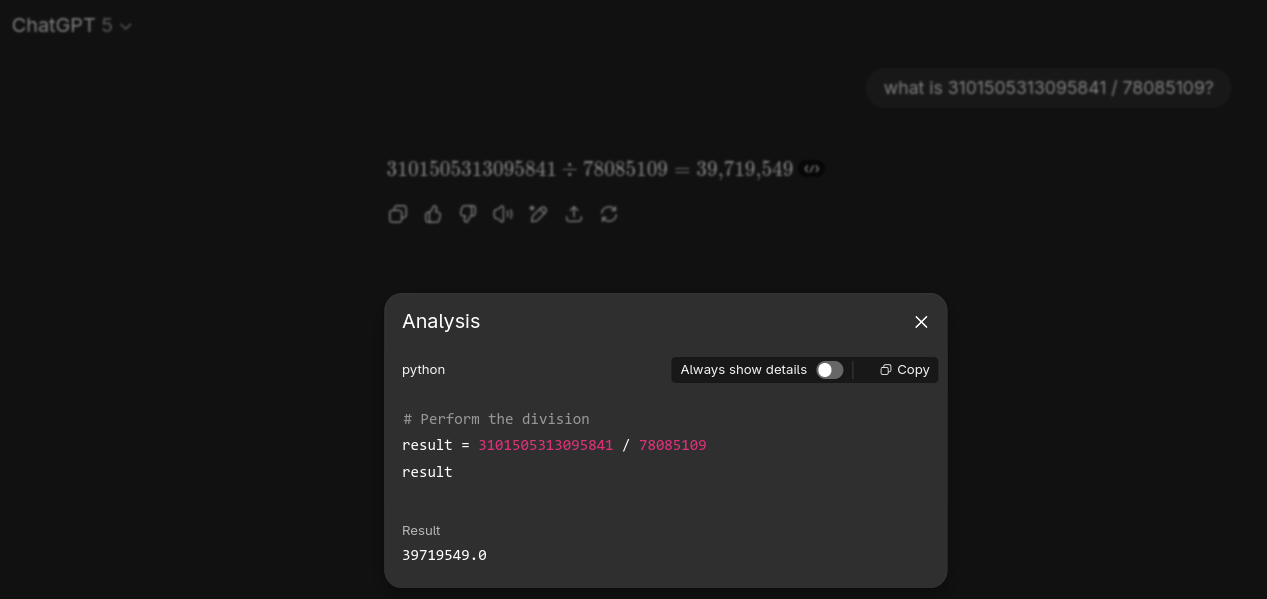Select the user message about 3101505313095841 / 78085109
This screenshot has width=1267, height=599.
[x=1048, y=88]
